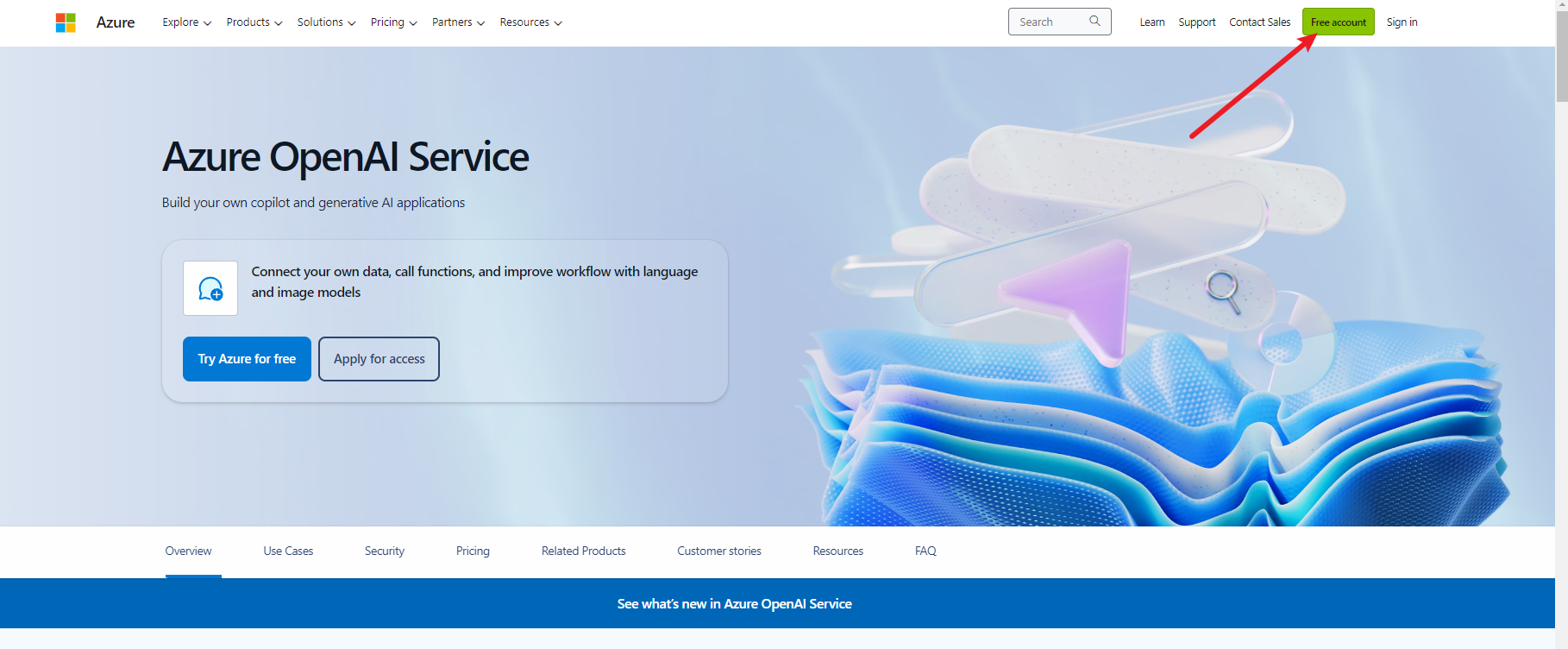Jump to the FAQ tab
This screenshot has height=649, width=1568.
pyautogui.click(x=925, y=551)
